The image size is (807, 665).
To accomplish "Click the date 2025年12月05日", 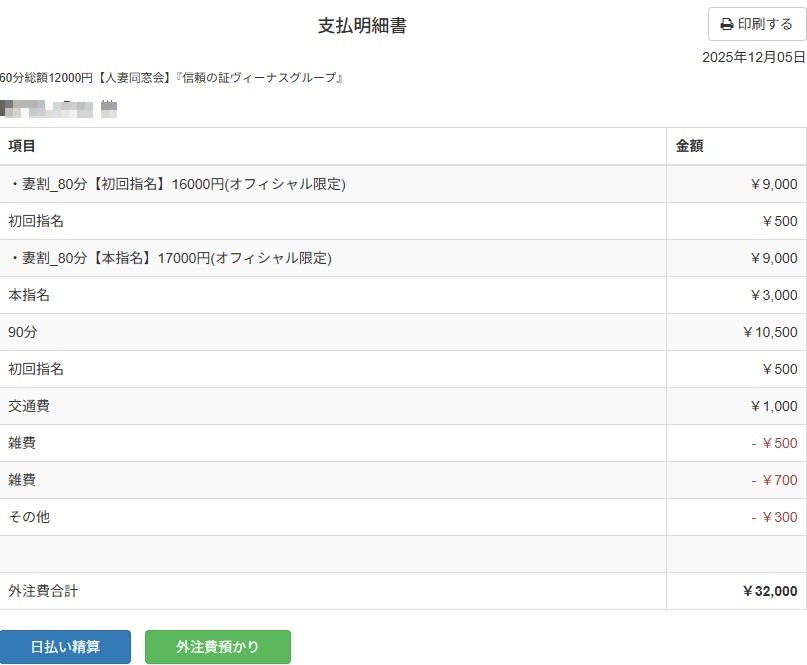I will coord(753,57).
